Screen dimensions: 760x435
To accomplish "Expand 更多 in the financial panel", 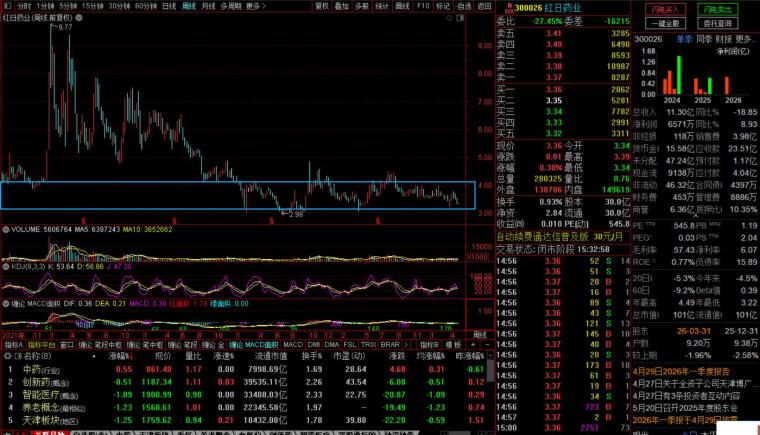I will pos(744,39).
